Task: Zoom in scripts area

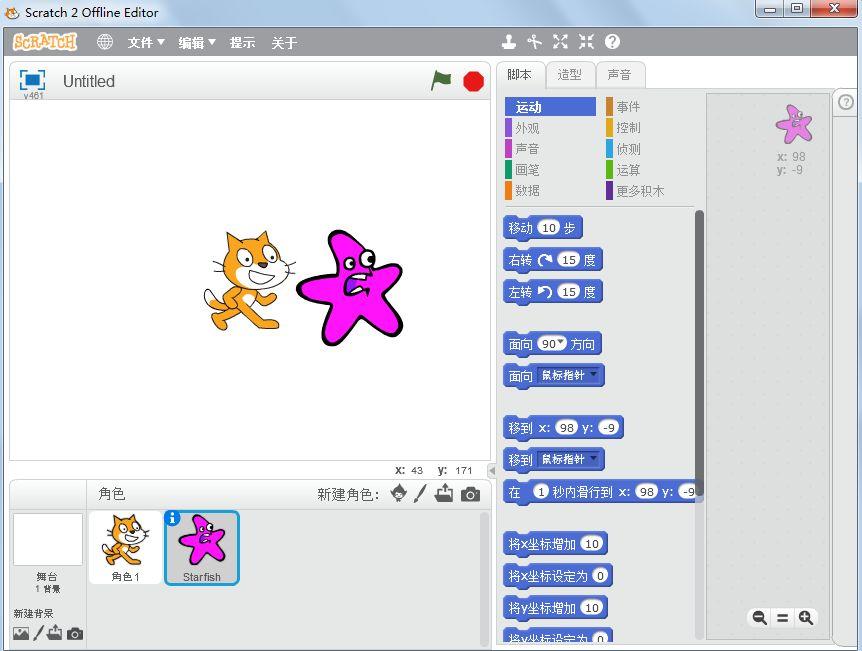Action: pyautogui.click(x=806, y=617)
